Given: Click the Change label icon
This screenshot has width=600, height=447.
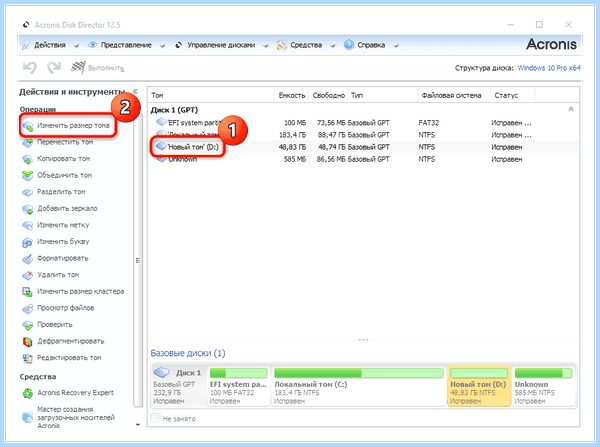Looking at the screenshot, I should click(28, 225).
